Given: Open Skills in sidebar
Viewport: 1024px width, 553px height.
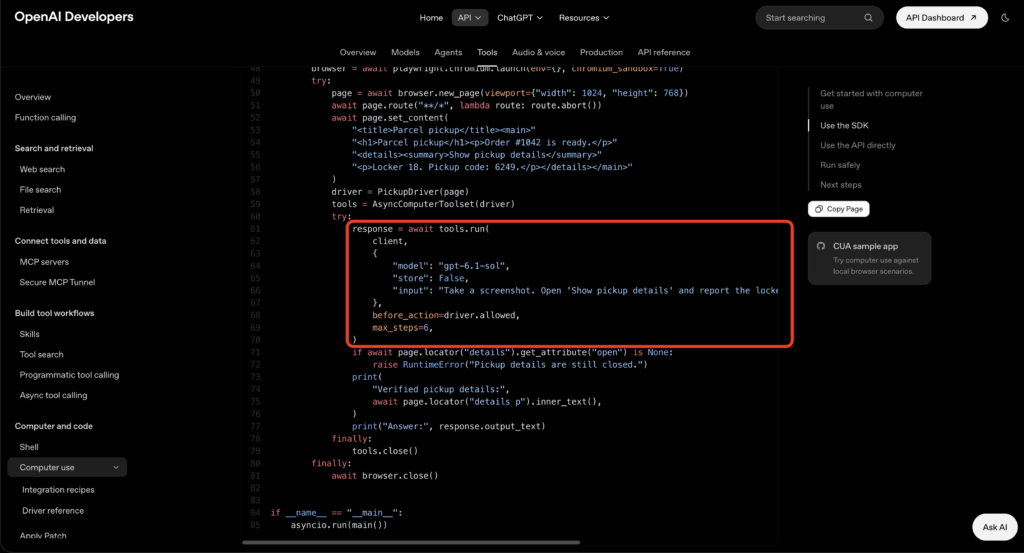Looking at the screenshot, I should pyautogui.click(x=29, y=334).
